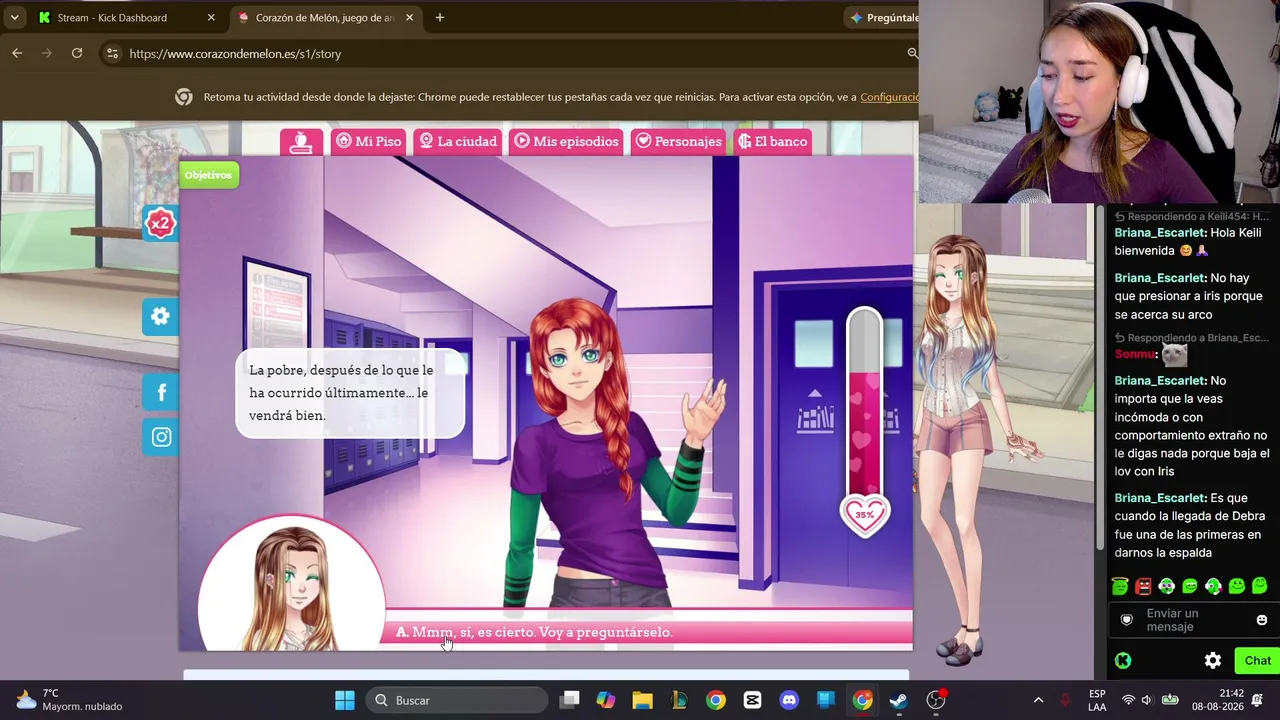Image resolution: width=1280 pixels, height=720 pixels.
Task: Open File Explorer from the taskbar
Action: (642, 700)
